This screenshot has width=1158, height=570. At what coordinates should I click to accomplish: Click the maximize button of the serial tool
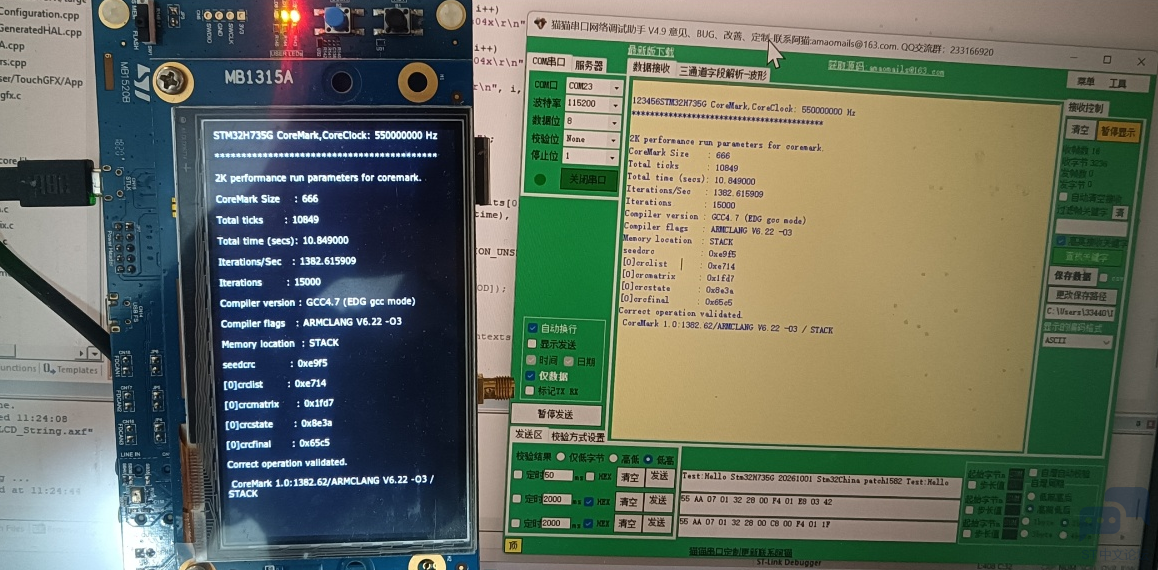point(1107,60)
